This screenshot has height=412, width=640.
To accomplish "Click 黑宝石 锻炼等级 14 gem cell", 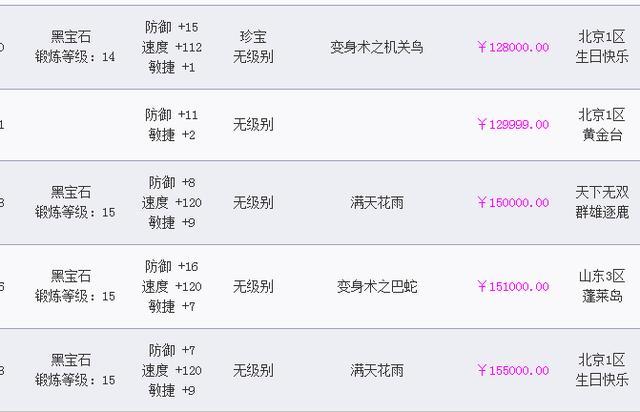I will point(75,47).
